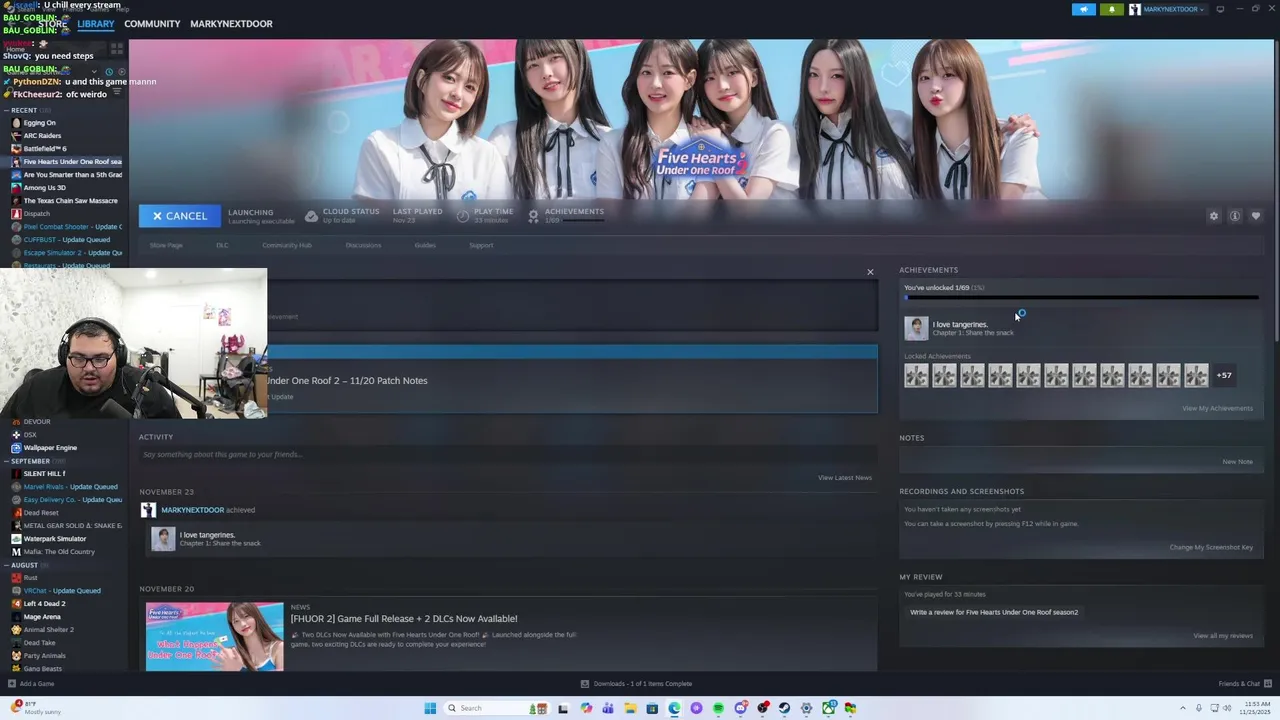This screenshot has width=1280, height=720.
Task: Open MARKYNEXTDOOR profile in the activity feed
Action: (x=192, y=510)
